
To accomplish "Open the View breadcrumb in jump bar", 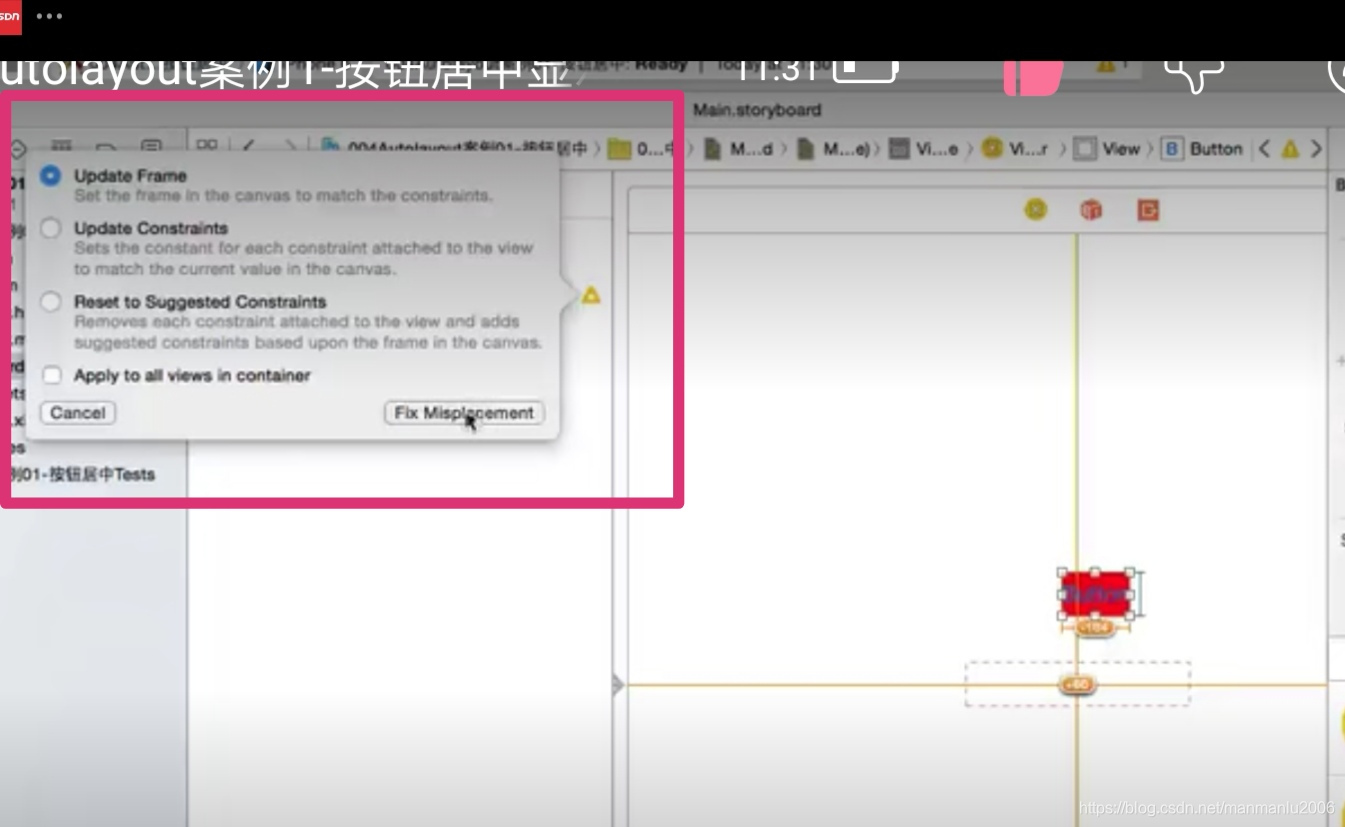I will (x=1108, y=149).
